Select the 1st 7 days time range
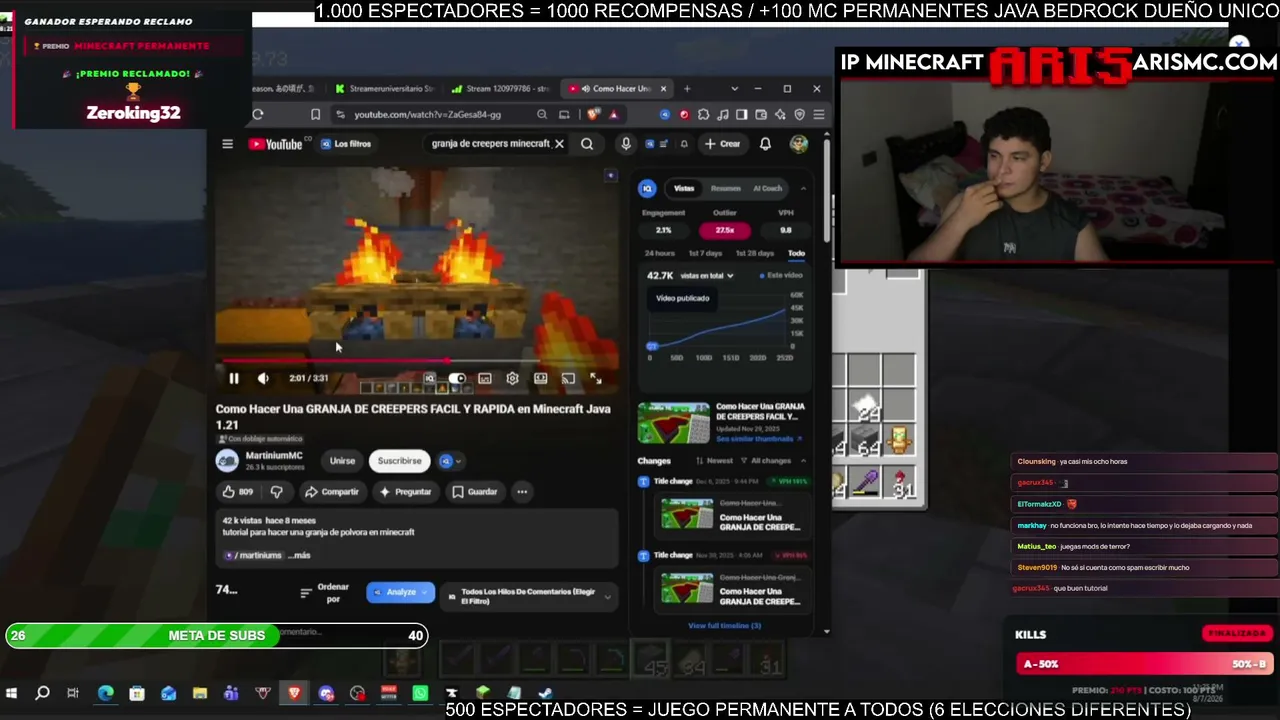1280x720 pixels. tap(705, 253)
